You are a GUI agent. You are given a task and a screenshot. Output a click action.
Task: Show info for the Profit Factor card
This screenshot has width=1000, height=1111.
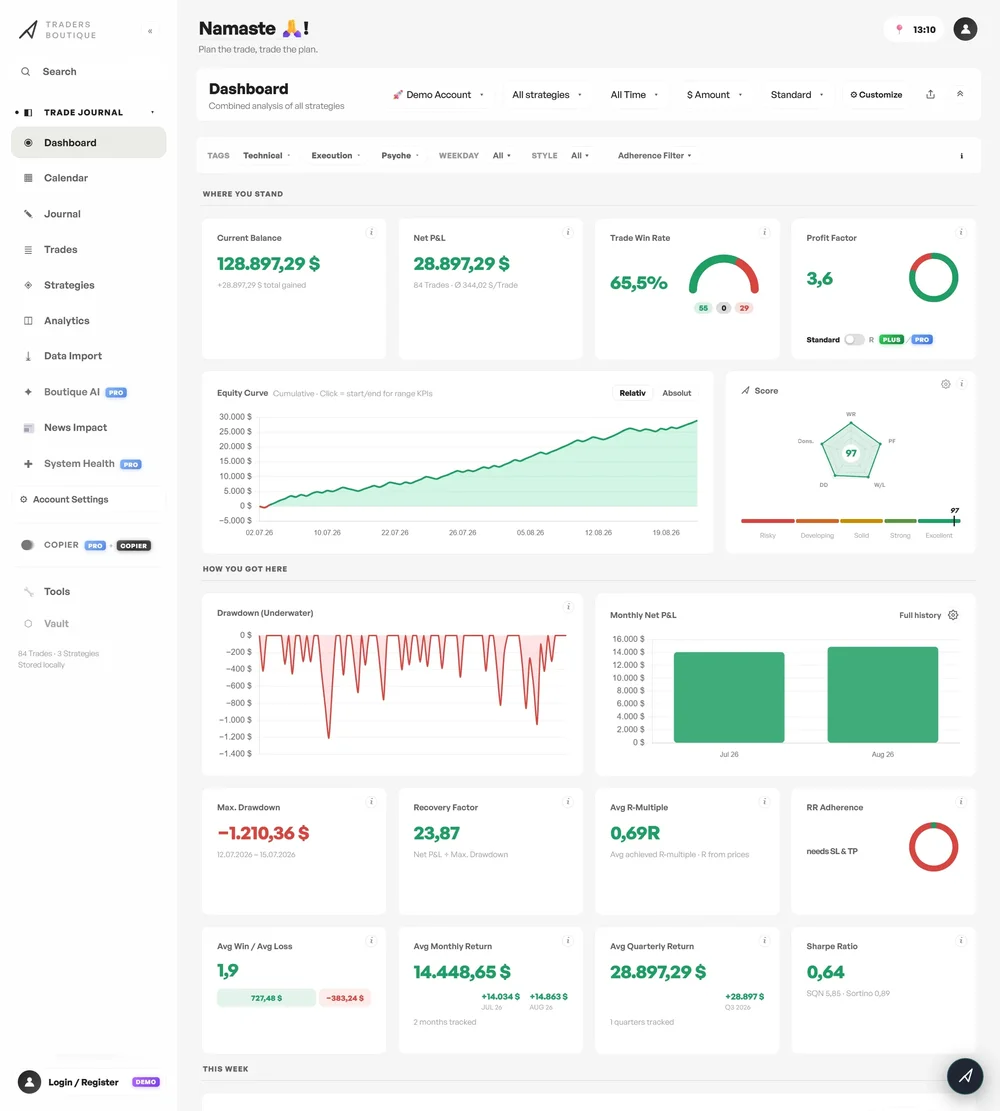pos(961,232)
